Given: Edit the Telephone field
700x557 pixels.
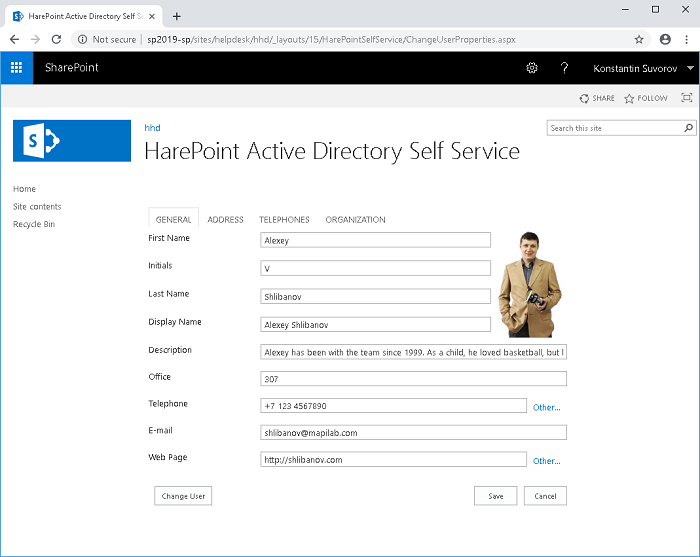Looking at the screenshot, I should 393,406.
